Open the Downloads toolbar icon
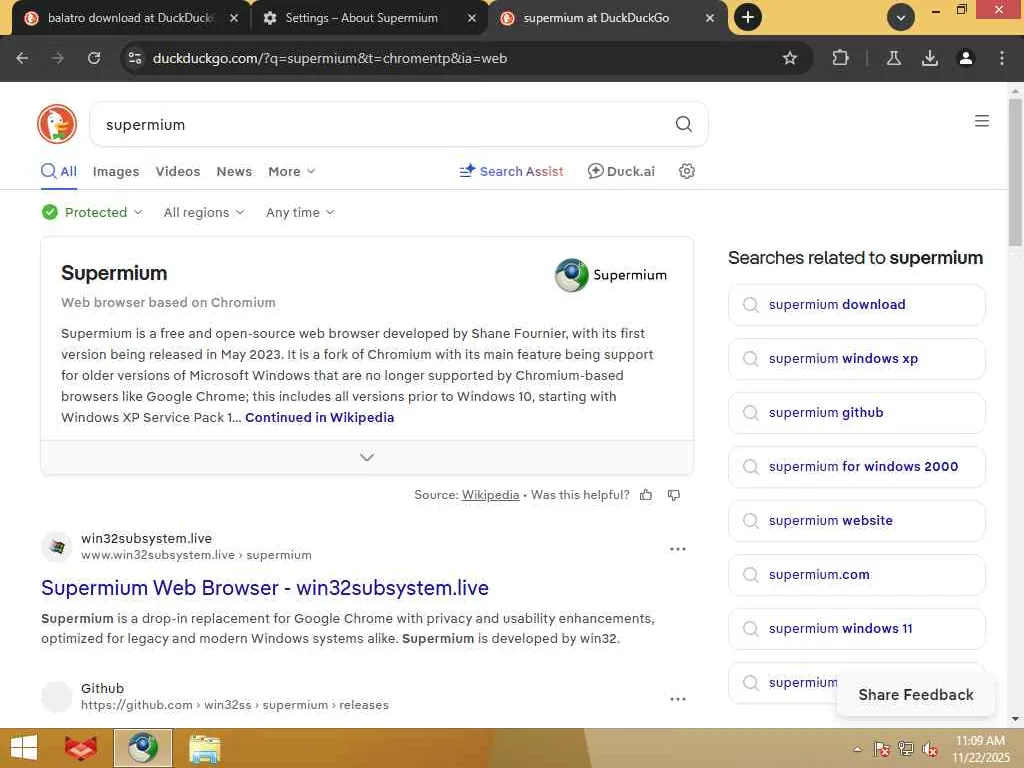 click(x=929, y=58)
